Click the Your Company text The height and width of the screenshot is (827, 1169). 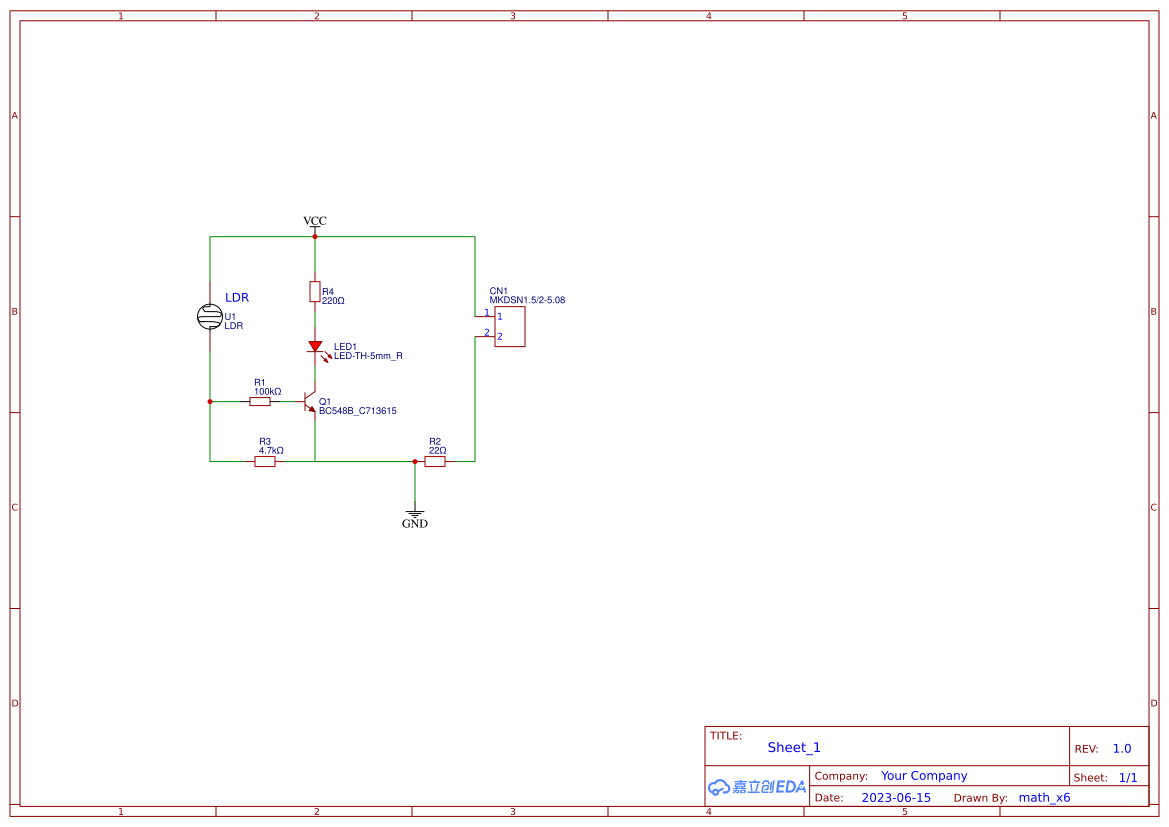(924, 775)
